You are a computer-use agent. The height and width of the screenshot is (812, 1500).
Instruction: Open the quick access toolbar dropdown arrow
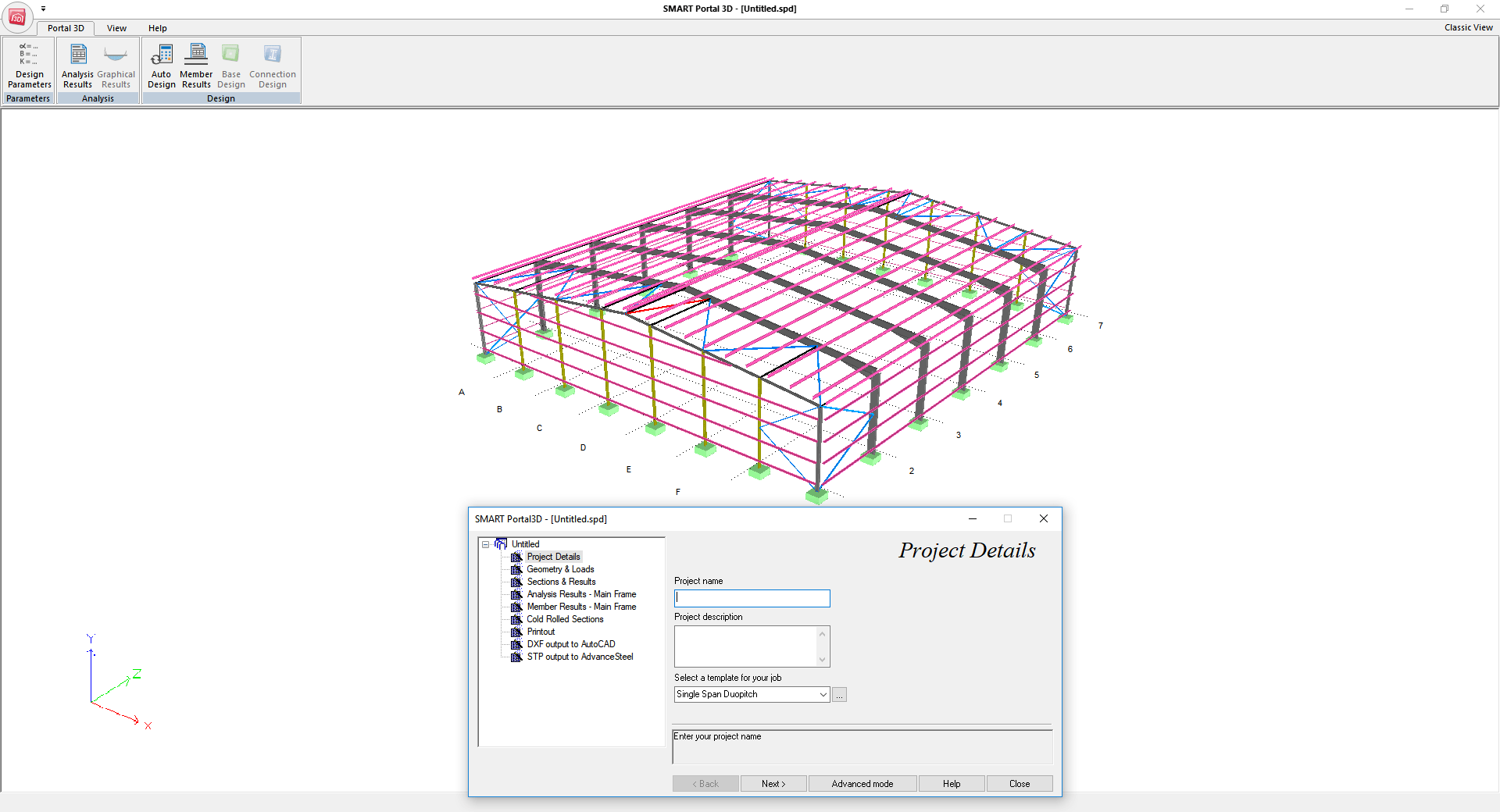click(x=44, y=9)
